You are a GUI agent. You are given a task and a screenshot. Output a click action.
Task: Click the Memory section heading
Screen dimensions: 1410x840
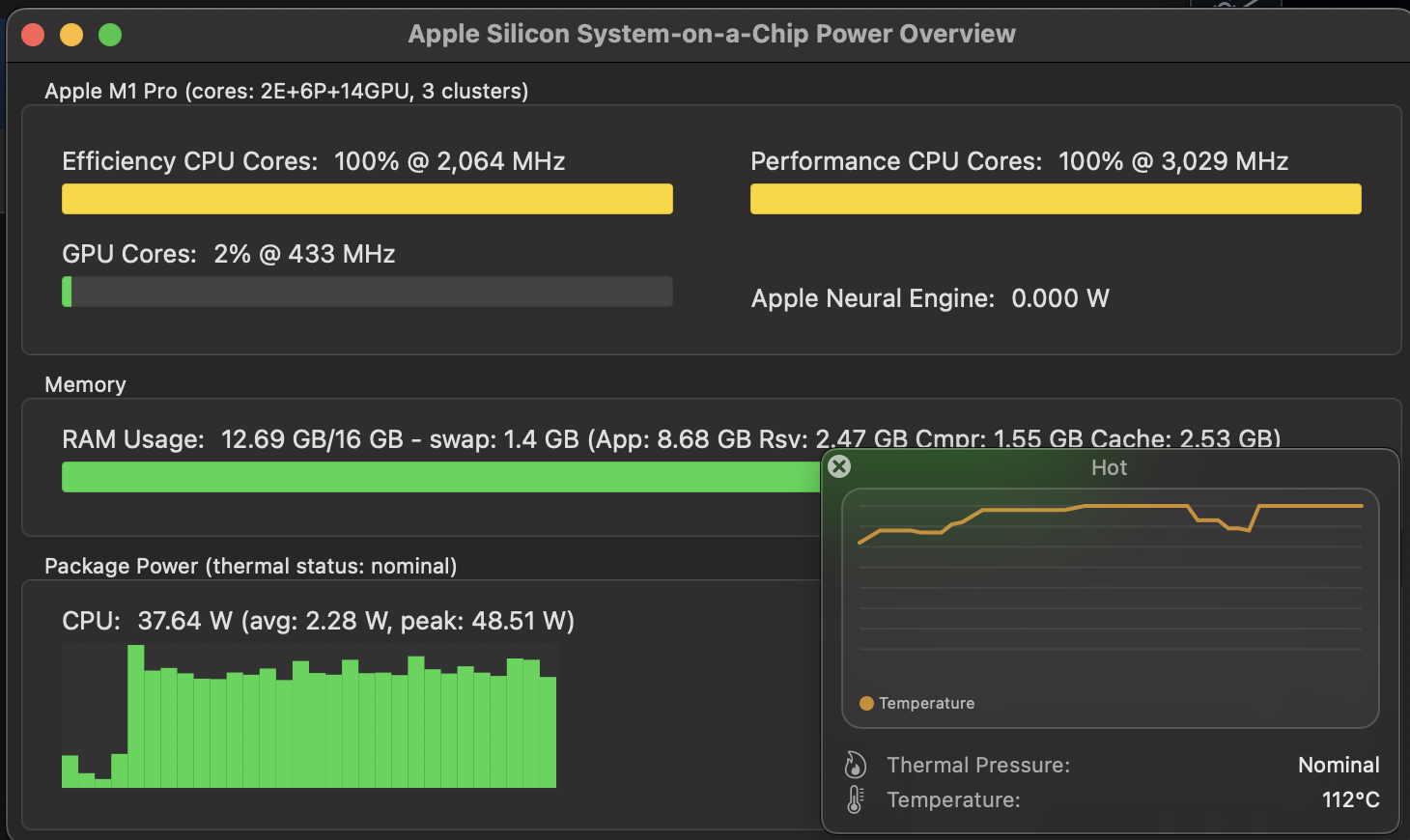click(x=85, y=384)
